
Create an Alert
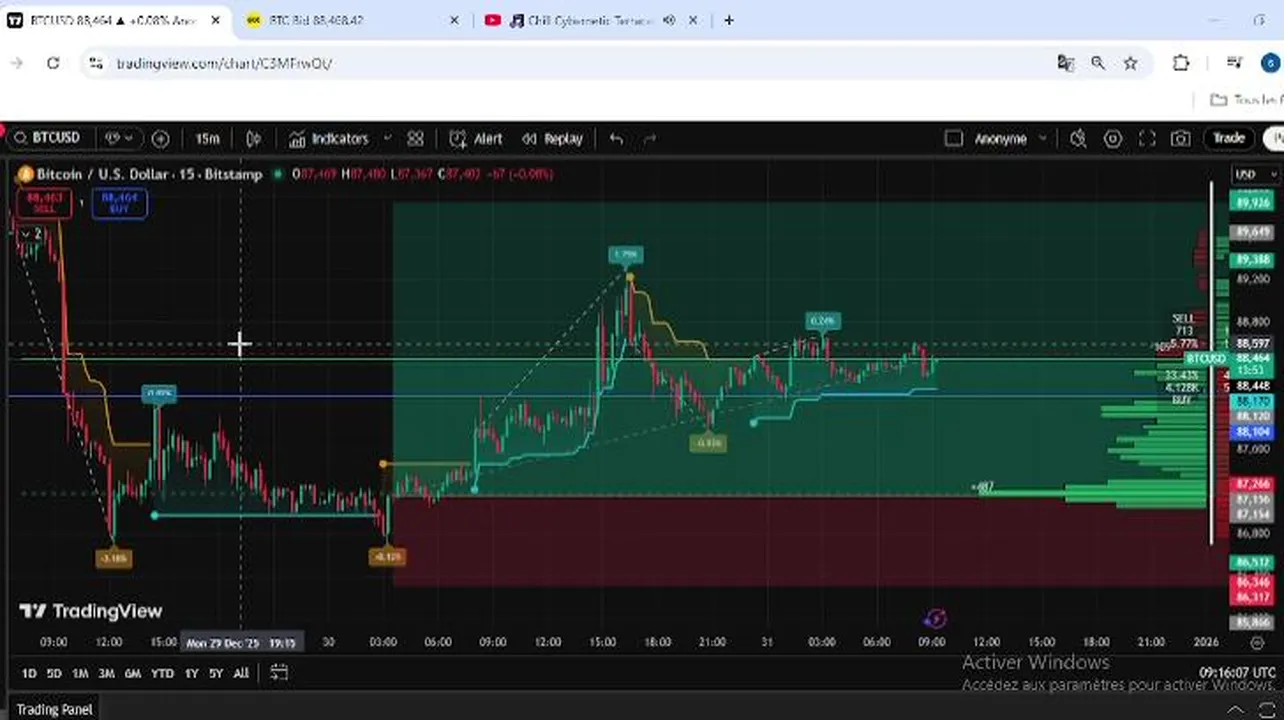point(476,138)
